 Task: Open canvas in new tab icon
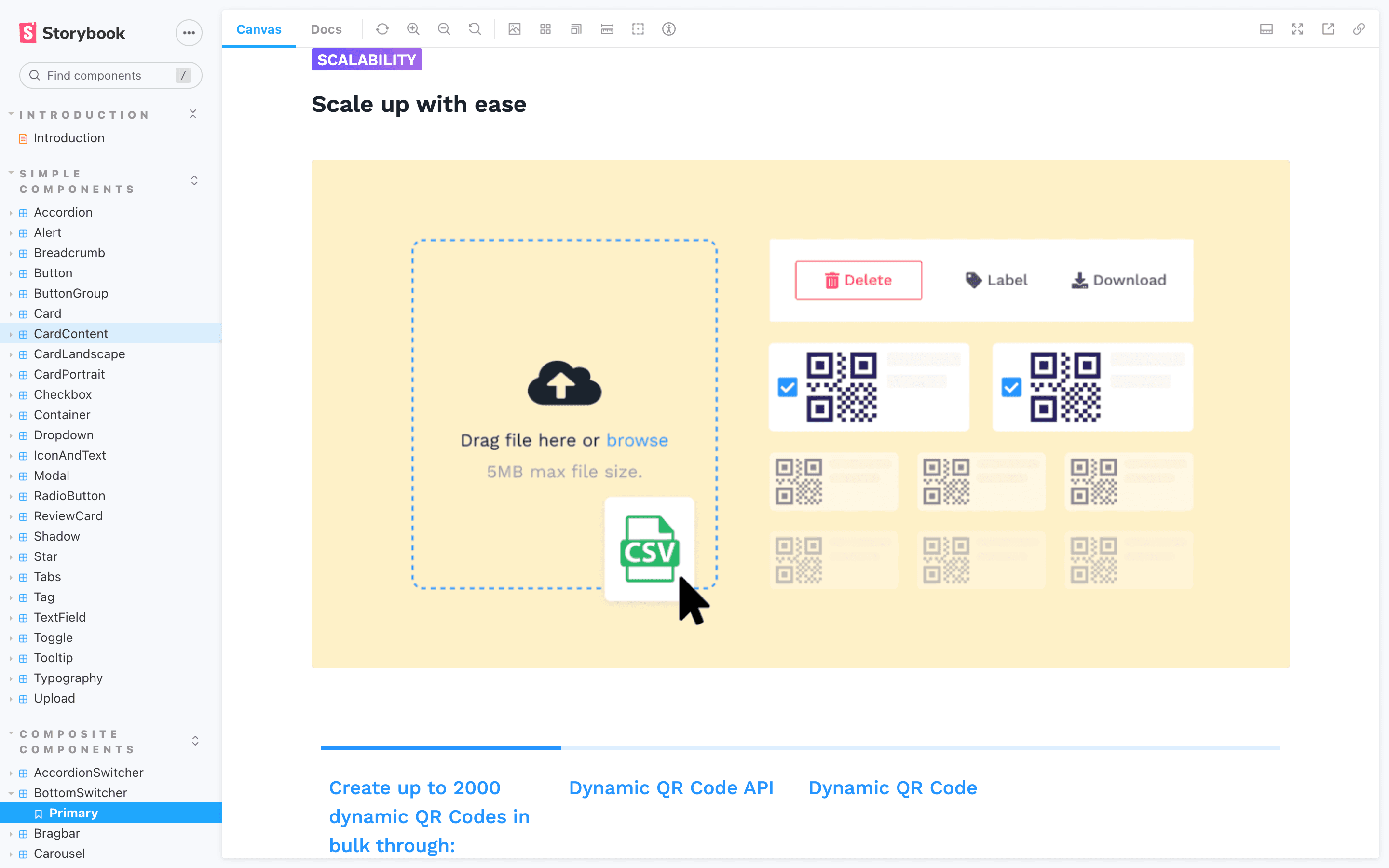[x=1328, y=29]
